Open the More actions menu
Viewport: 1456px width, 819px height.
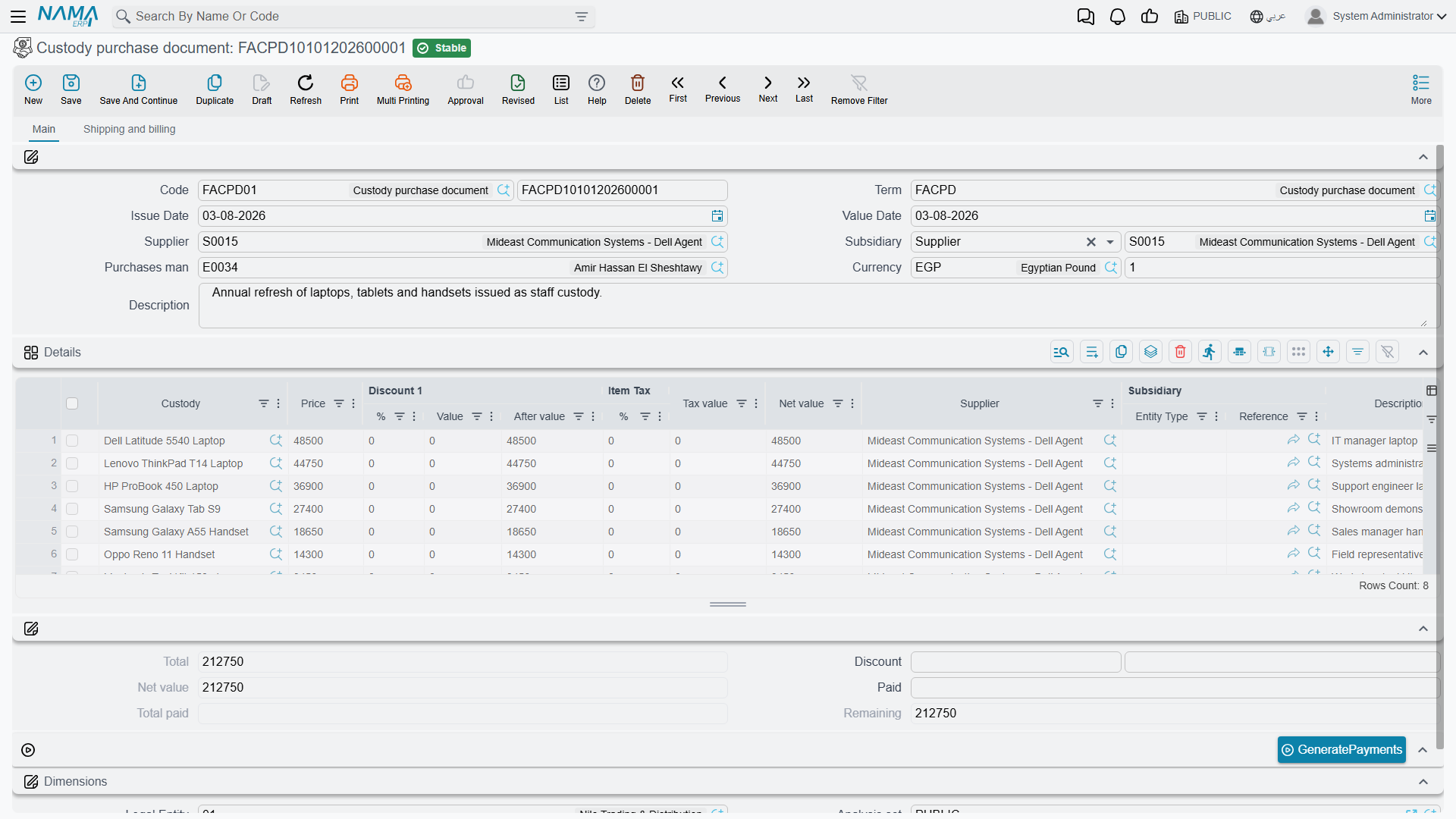[1421, 89]
